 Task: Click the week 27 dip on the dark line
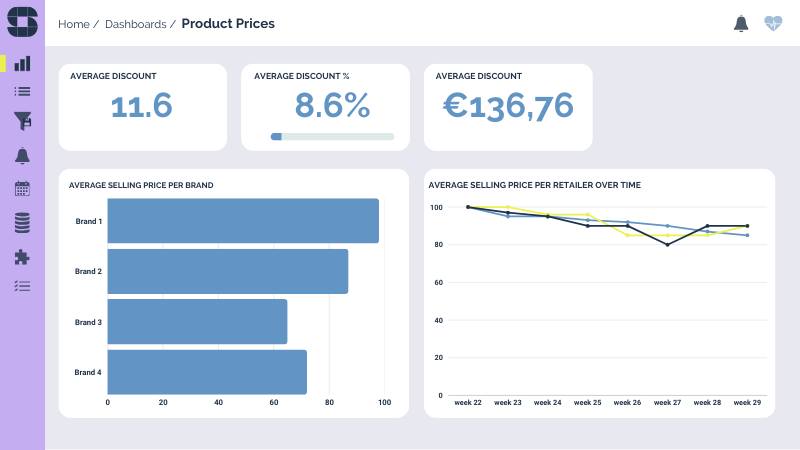tap(667, 245)
